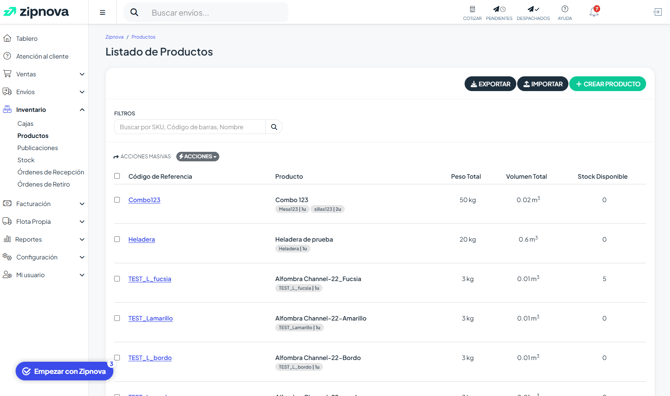Go to Cajas in Inventario
The image size is (670, 396).
25,123
